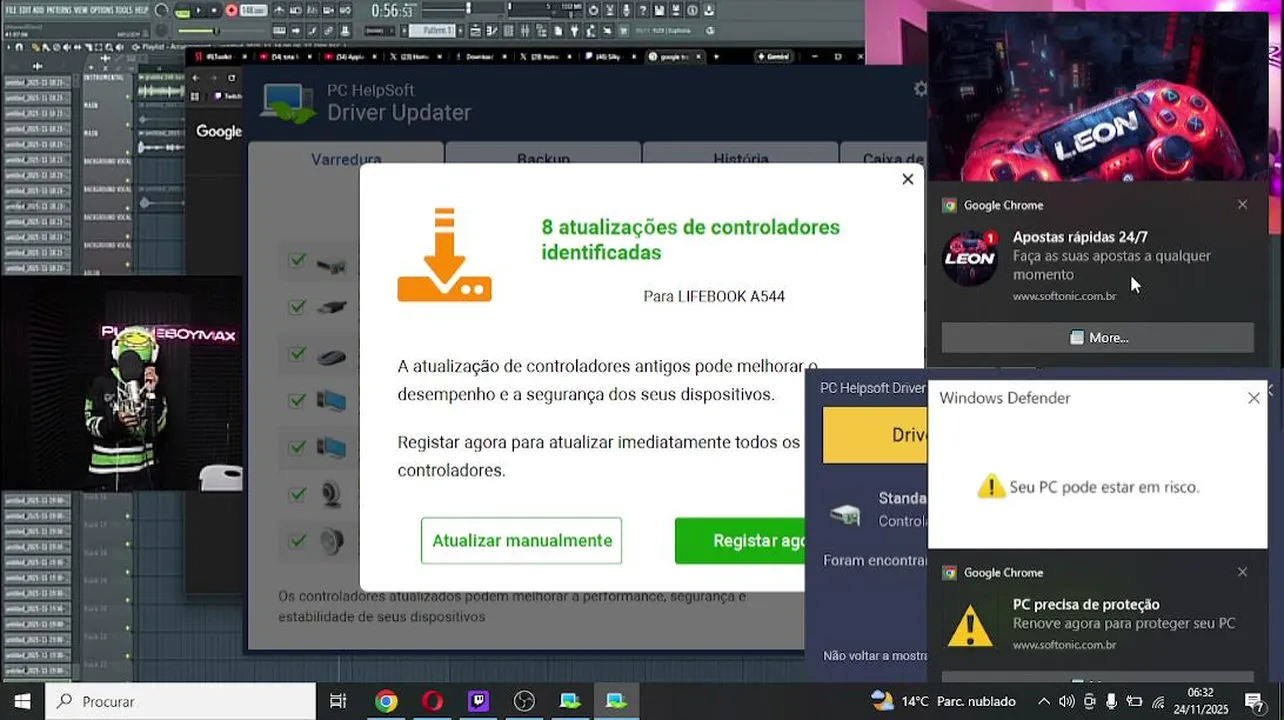This screenshot has width=1284, height=720.
Task: Click the 0:56:53 time display
Action: [393, 10]
